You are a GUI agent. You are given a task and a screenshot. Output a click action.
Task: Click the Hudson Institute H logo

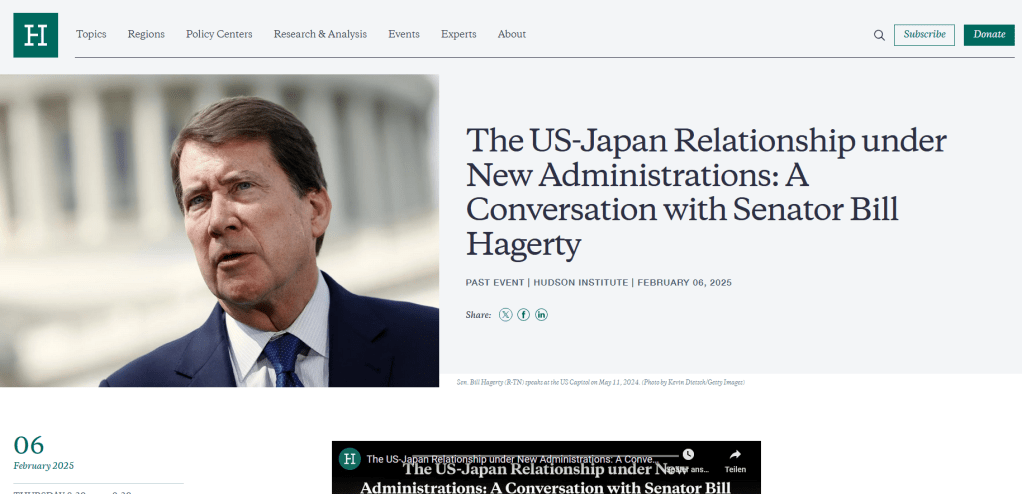35,35
